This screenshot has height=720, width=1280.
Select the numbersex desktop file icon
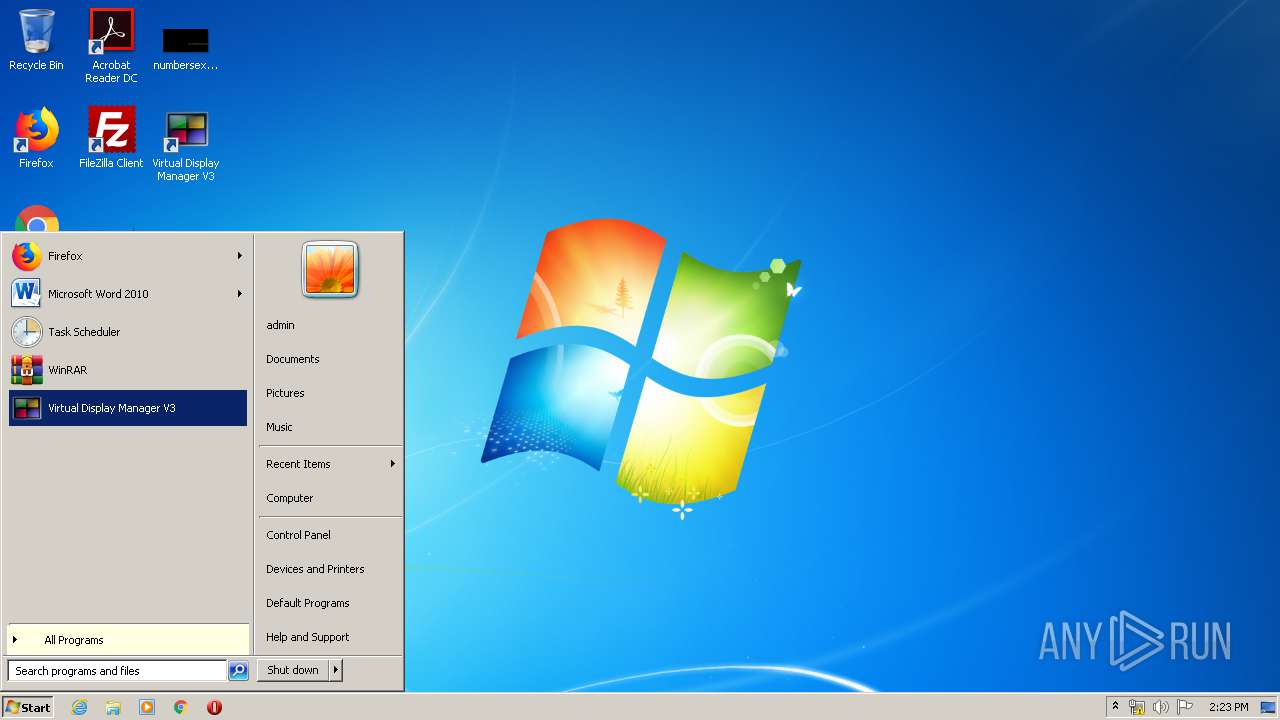tap(185, 47)
